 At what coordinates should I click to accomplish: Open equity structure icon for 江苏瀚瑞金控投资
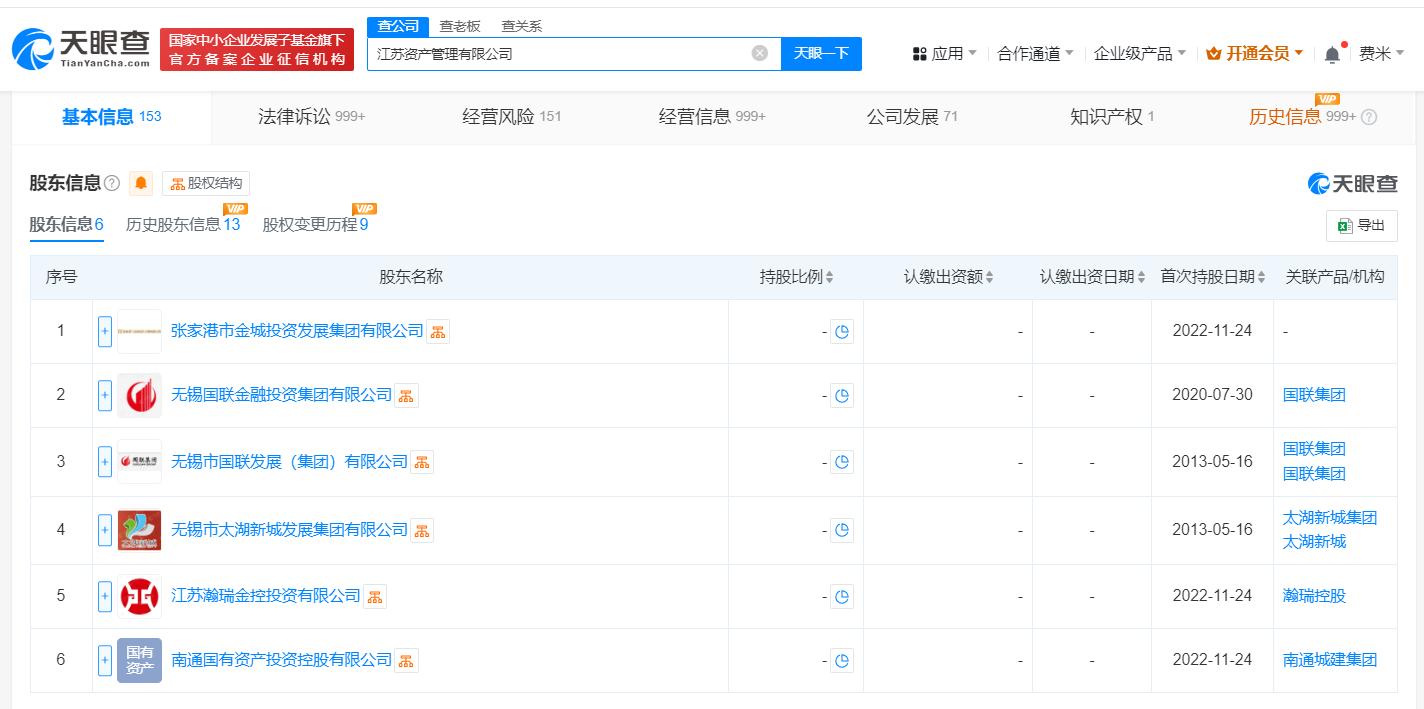coord(375,596)
